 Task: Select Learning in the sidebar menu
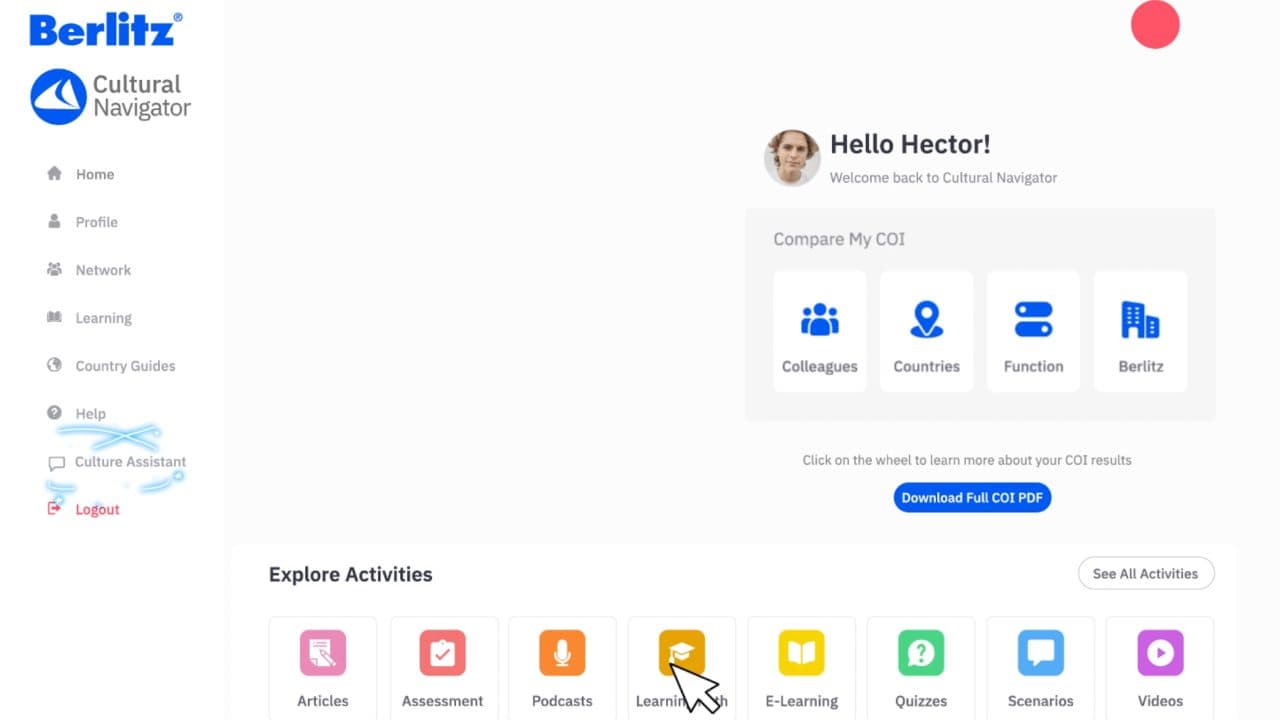point(104,318)
